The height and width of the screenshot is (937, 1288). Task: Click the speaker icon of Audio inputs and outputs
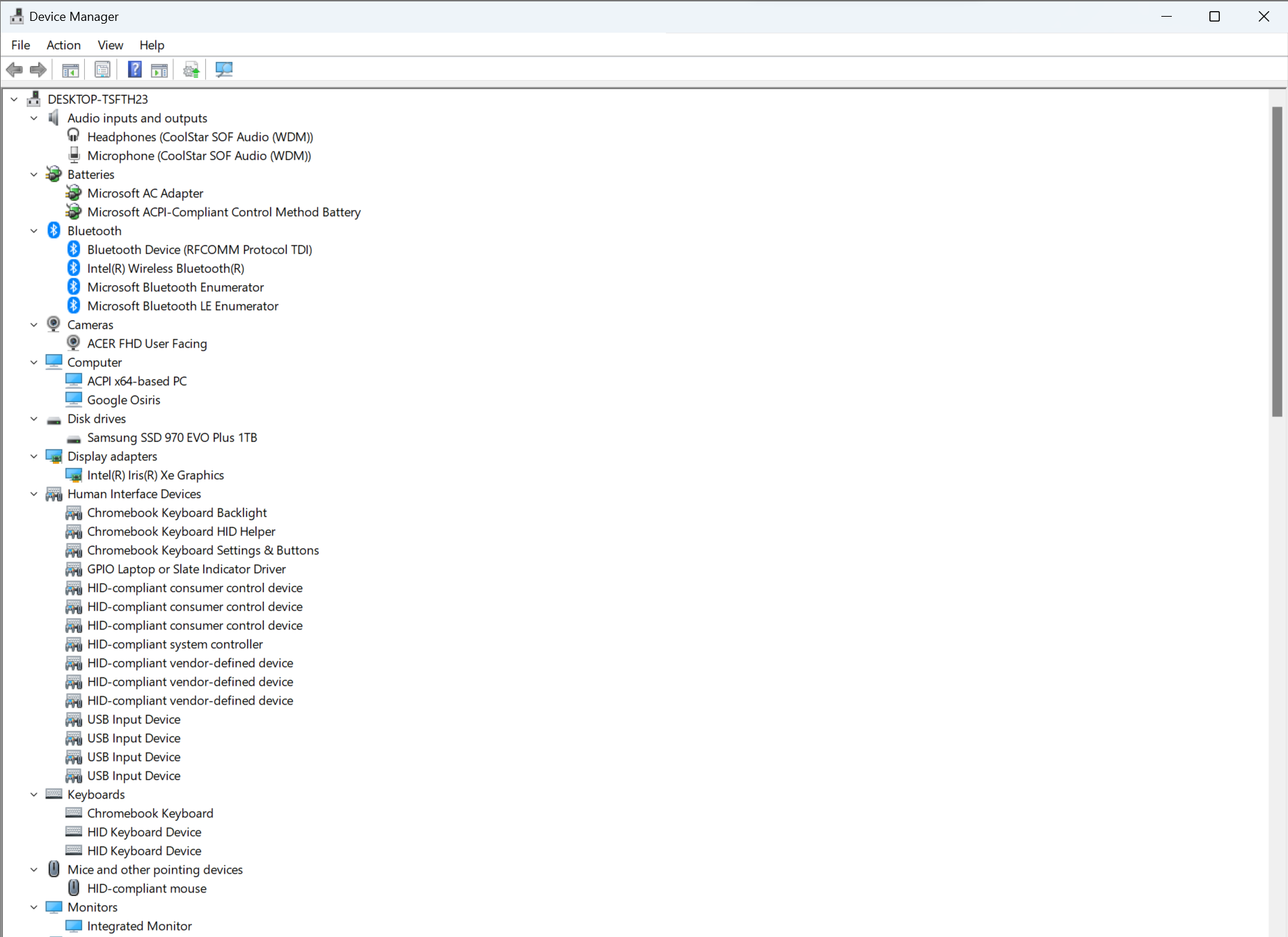54,118
